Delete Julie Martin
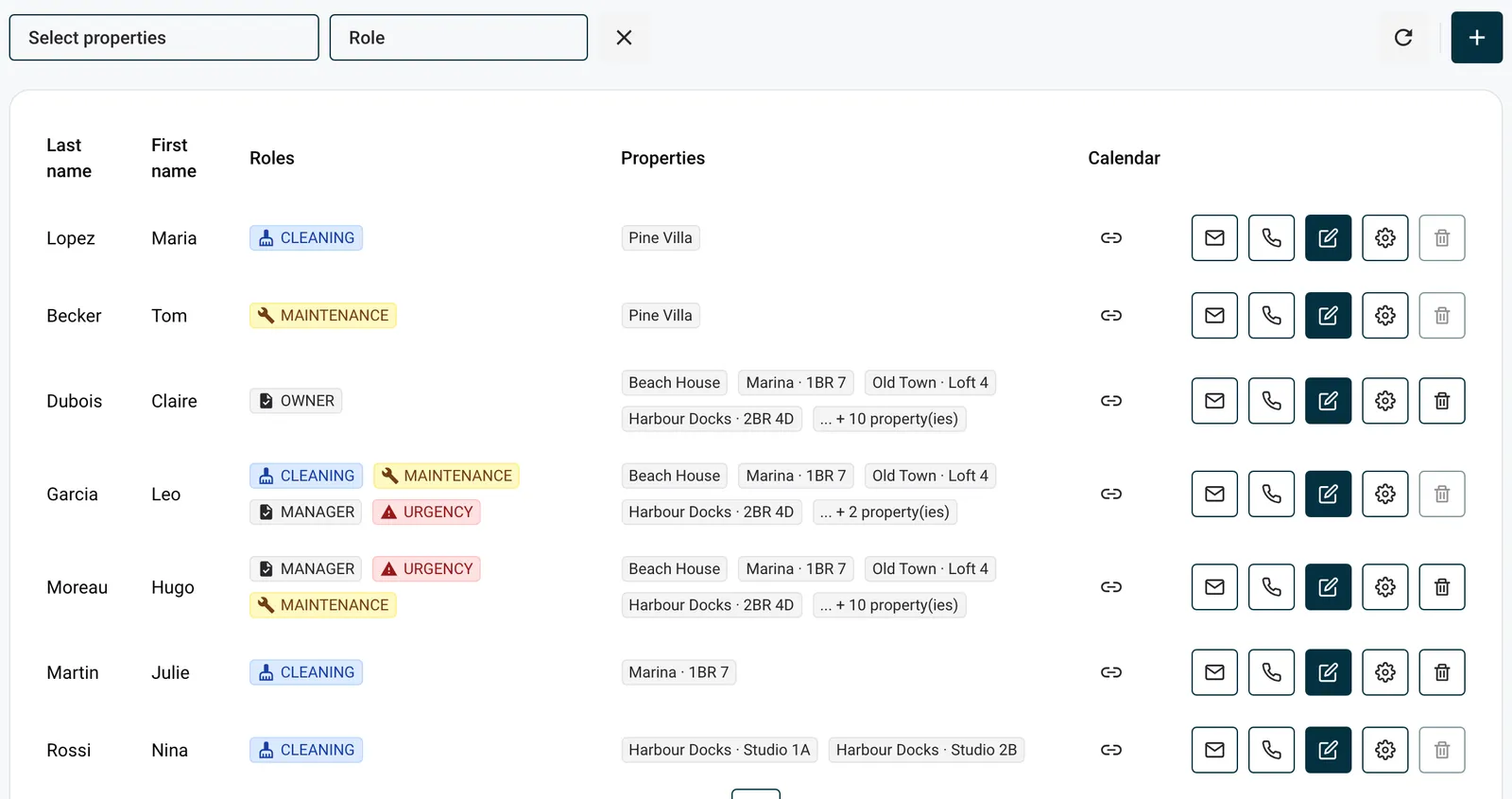The height and width of the screenshot is (799, 1512). (1441, 672)
